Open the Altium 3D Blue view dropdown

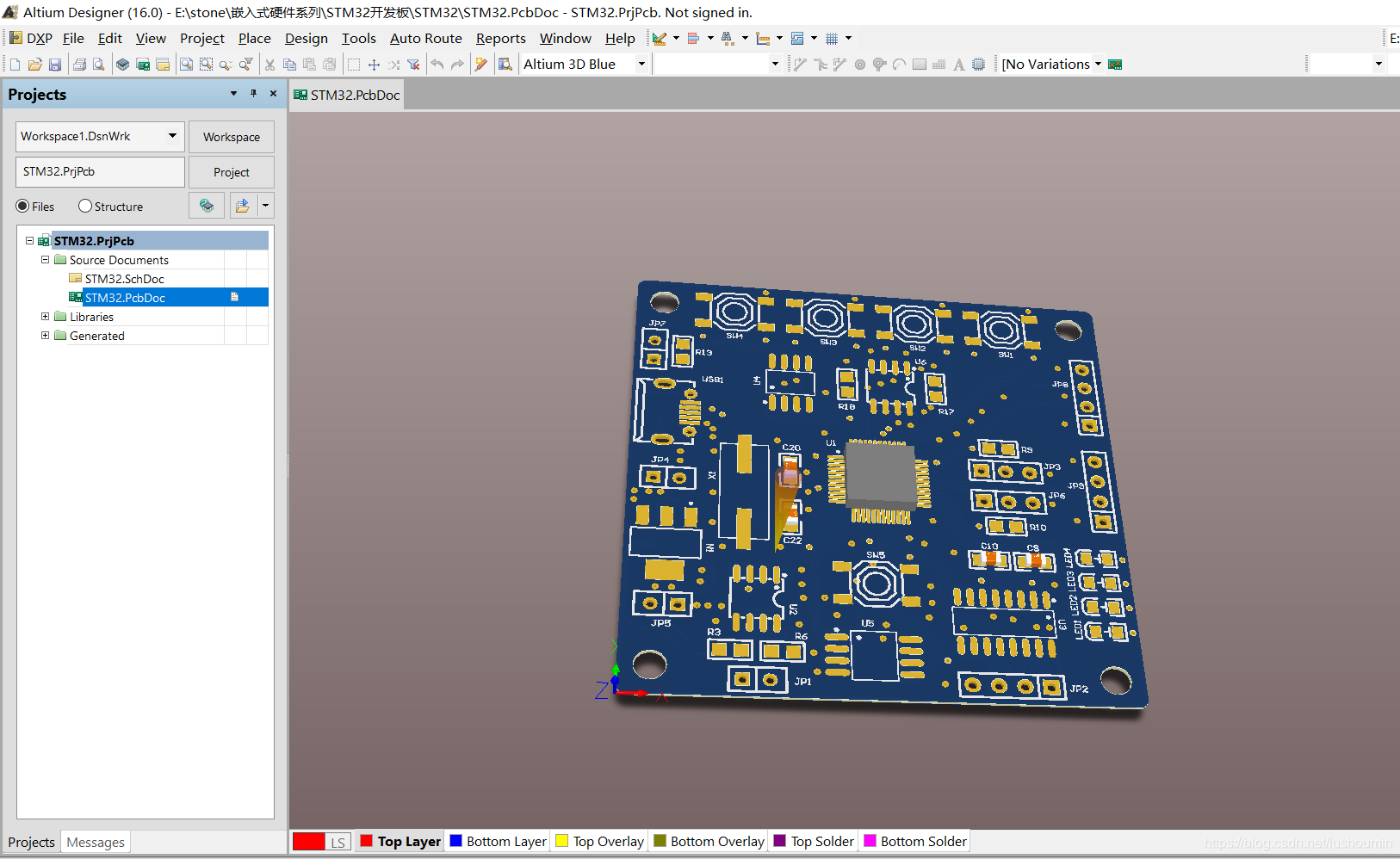tap(641, 65)
